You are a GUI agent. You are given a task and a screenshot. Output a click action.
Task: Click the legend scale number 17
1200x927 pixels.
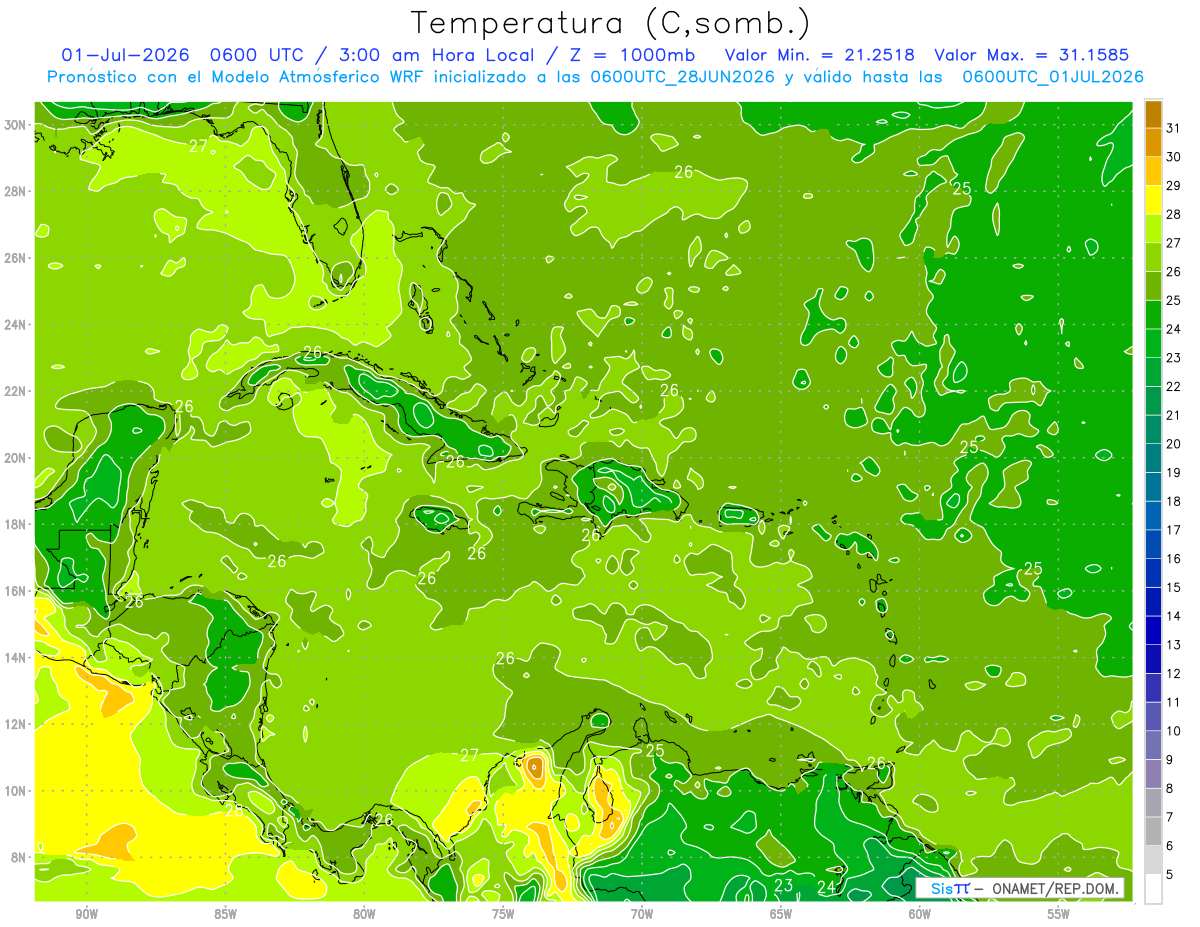tap(1174, 529)
